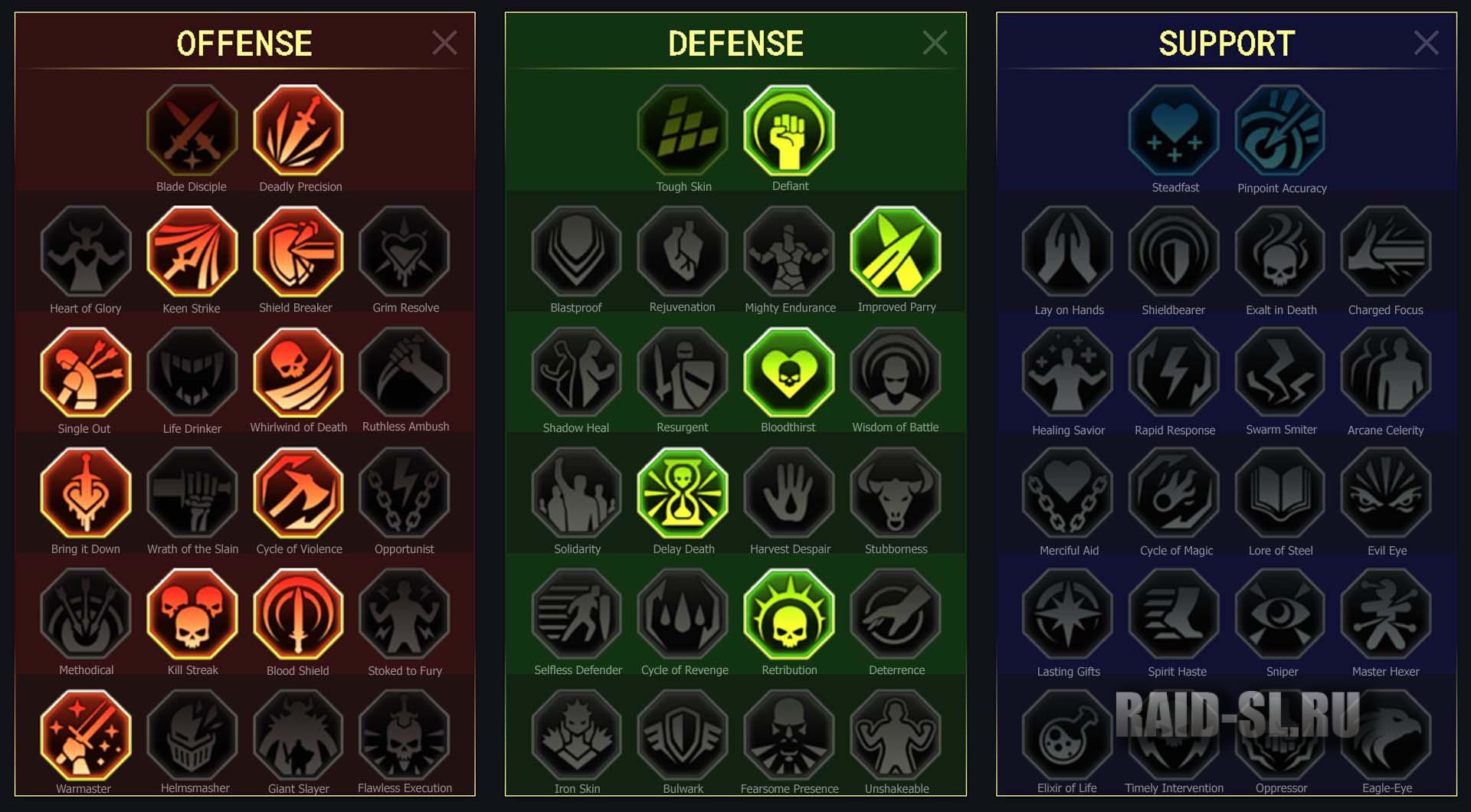
Task: Click the Giant Slayer mastery icon
Action: coord(298,735)
